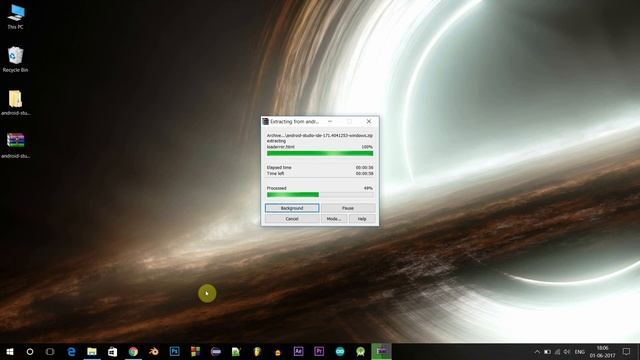Screen dimensions: 640x360
Task: Click the active WinRAR taskbar button
Action: [x=381, y=351]
